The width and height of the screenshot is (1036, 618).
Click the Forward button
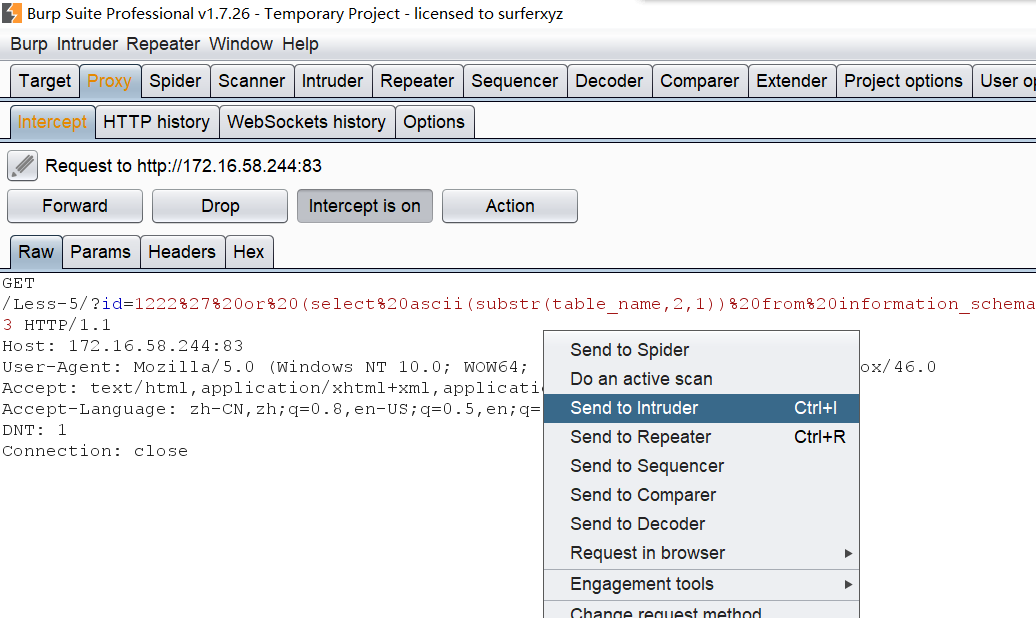point(75,206)
